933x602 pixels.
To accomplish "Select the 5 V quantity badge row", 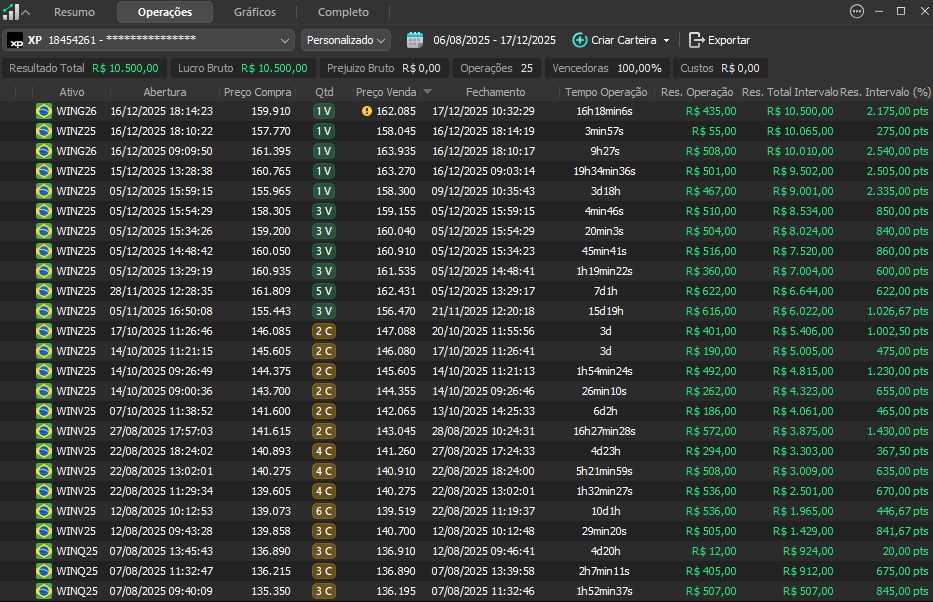I will (324, 291).
